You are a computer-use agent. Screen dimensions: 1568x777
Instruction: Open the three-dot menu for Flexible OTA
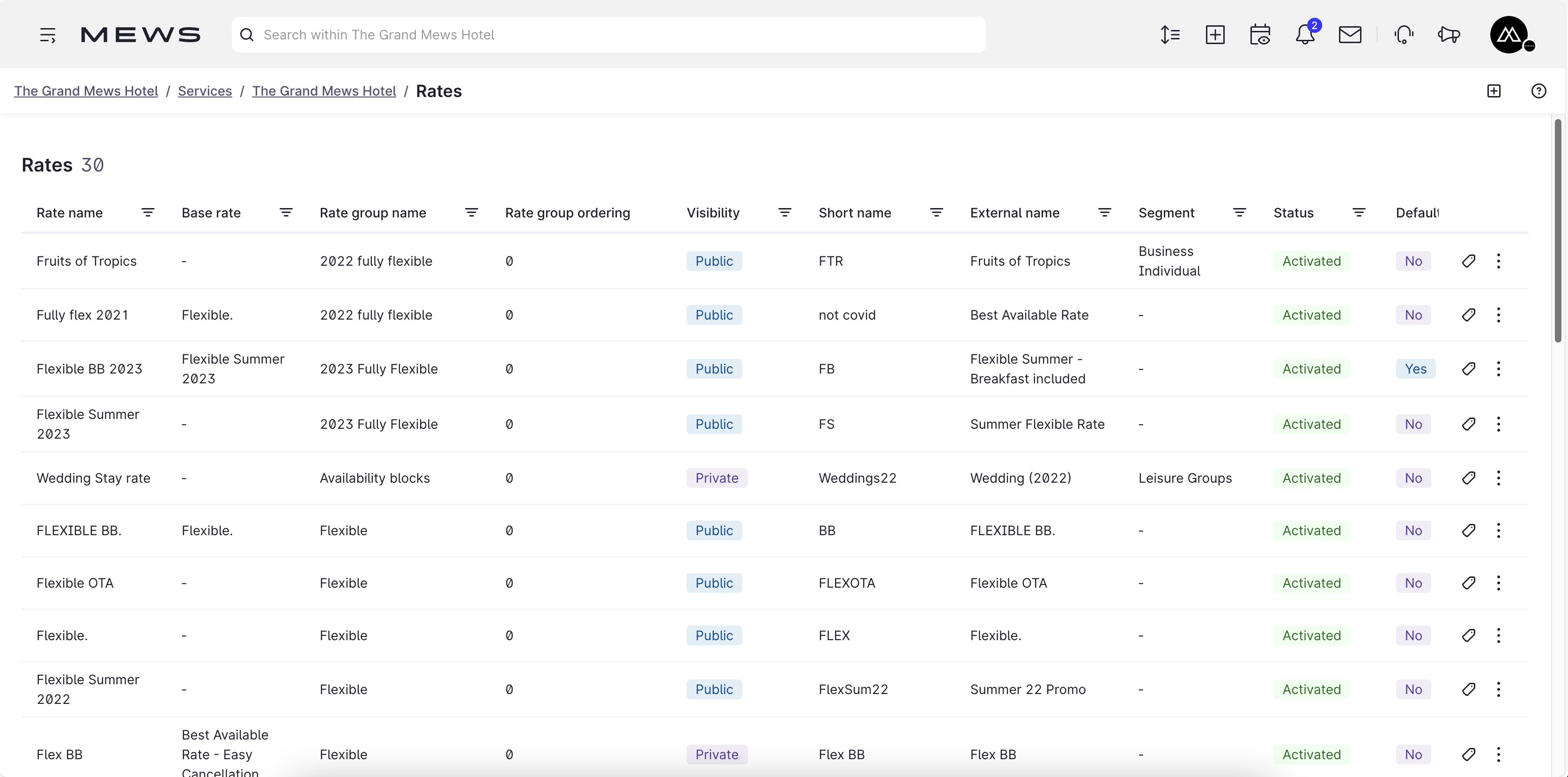1499,583
